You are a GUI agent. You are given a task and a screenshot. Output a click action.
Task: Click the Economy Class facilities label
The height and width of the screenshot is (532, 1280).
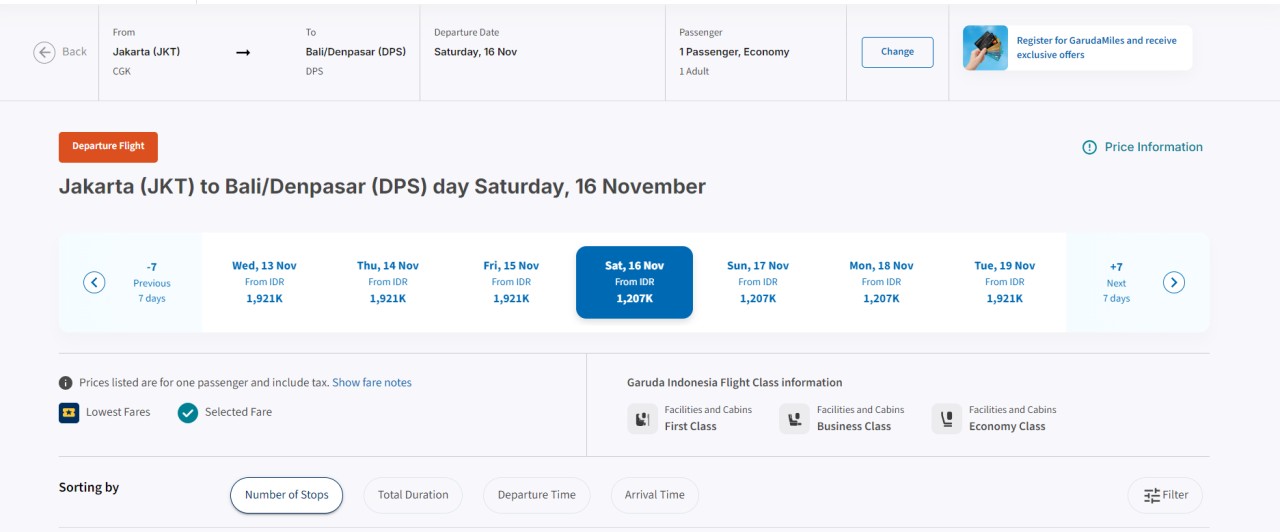1012,418
